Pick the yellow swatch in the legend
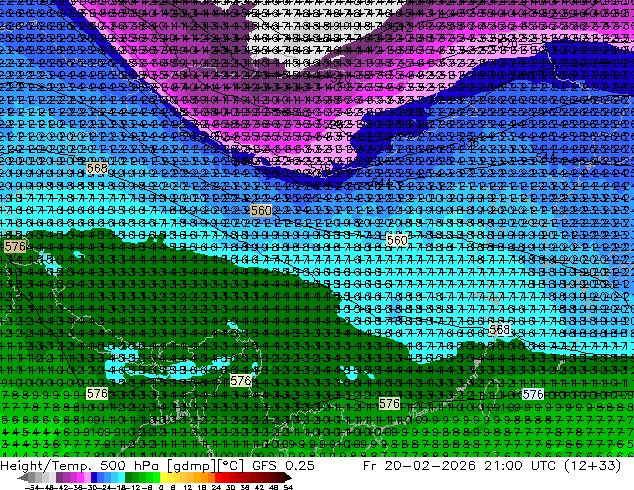634x490 pixels. (x=164, y=477)
